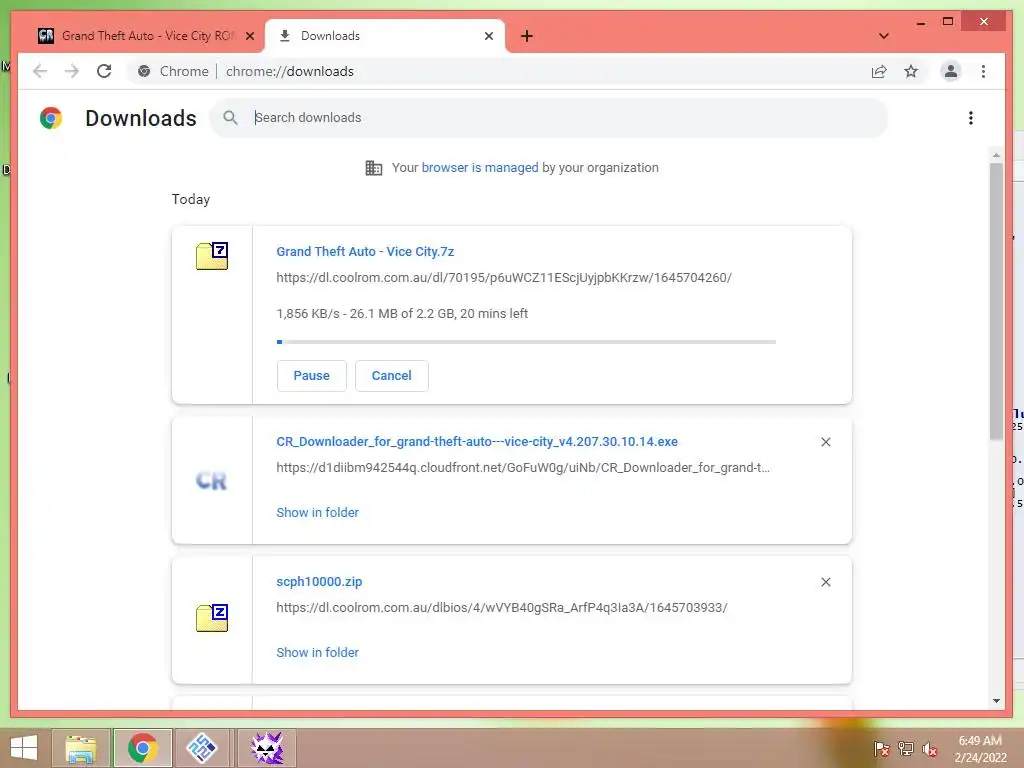Close the Grand Theft Auto tab
Image resolution: width=1024 pixels, height=768 pixels.
[x=249, y=36]
